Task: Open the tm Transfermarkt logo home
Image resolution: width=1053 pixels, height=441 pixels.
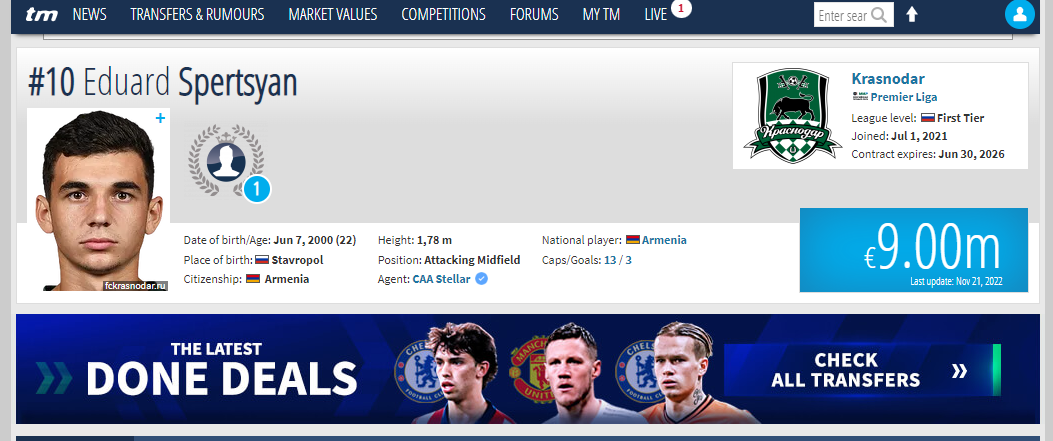Action: point(42,14)
